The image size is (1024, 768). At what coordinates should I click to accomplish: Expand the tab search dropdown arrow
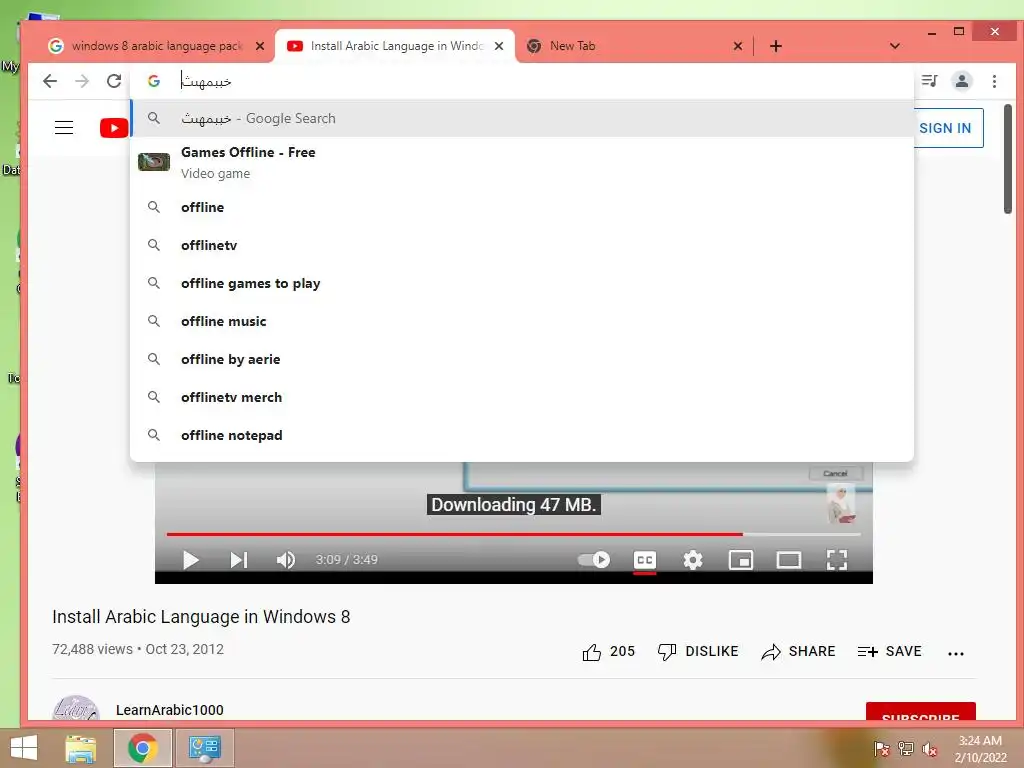[x=895, y=46]
